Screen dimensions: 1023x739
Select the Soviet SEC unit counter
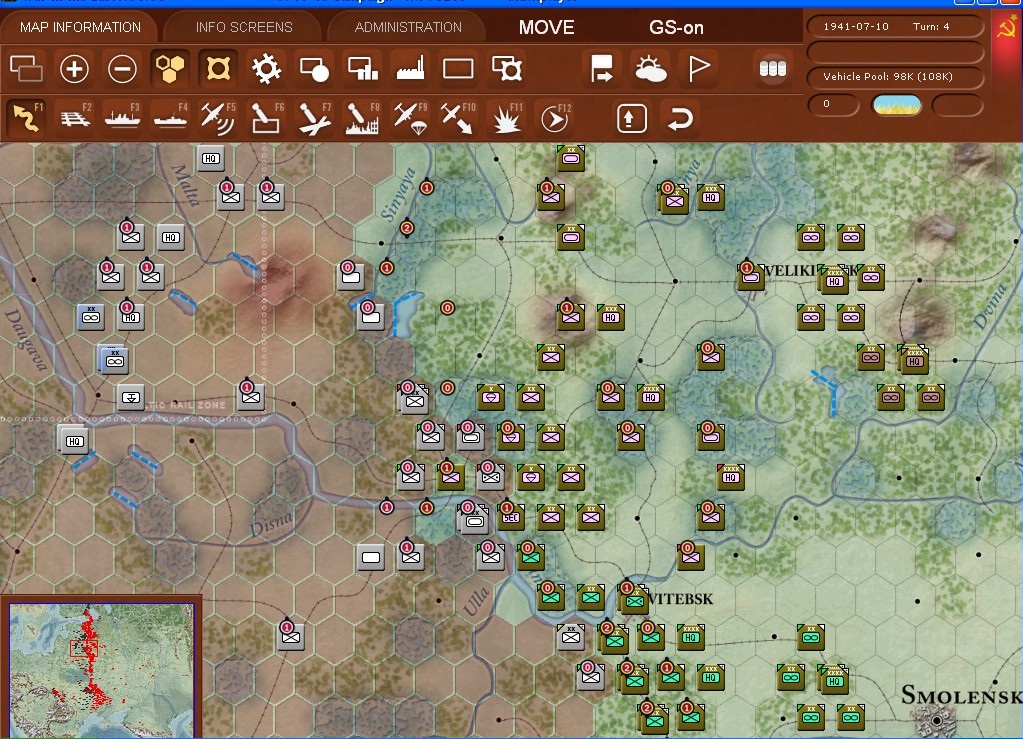tap(511, 516)
